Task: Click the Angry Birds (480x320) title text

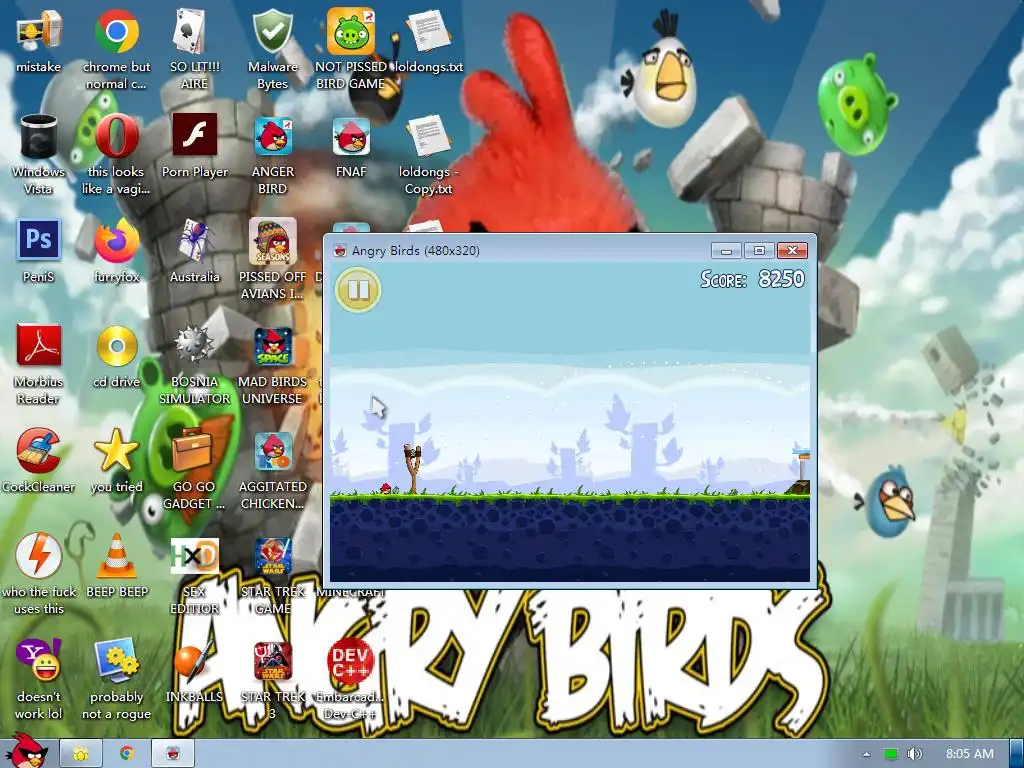Action: [x=415, y=251]
